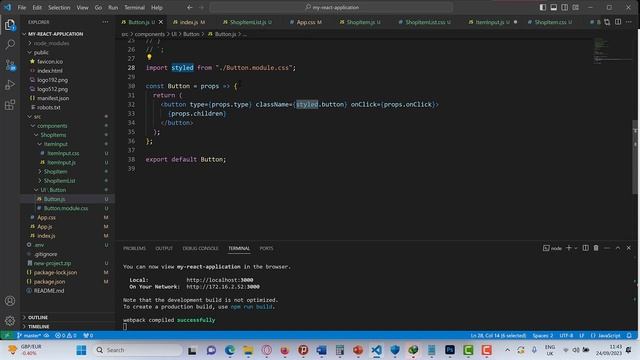This screenshot has width=640, height=360.
Task: Open File Explorer from taskbar
Action: tap(248, 350)
